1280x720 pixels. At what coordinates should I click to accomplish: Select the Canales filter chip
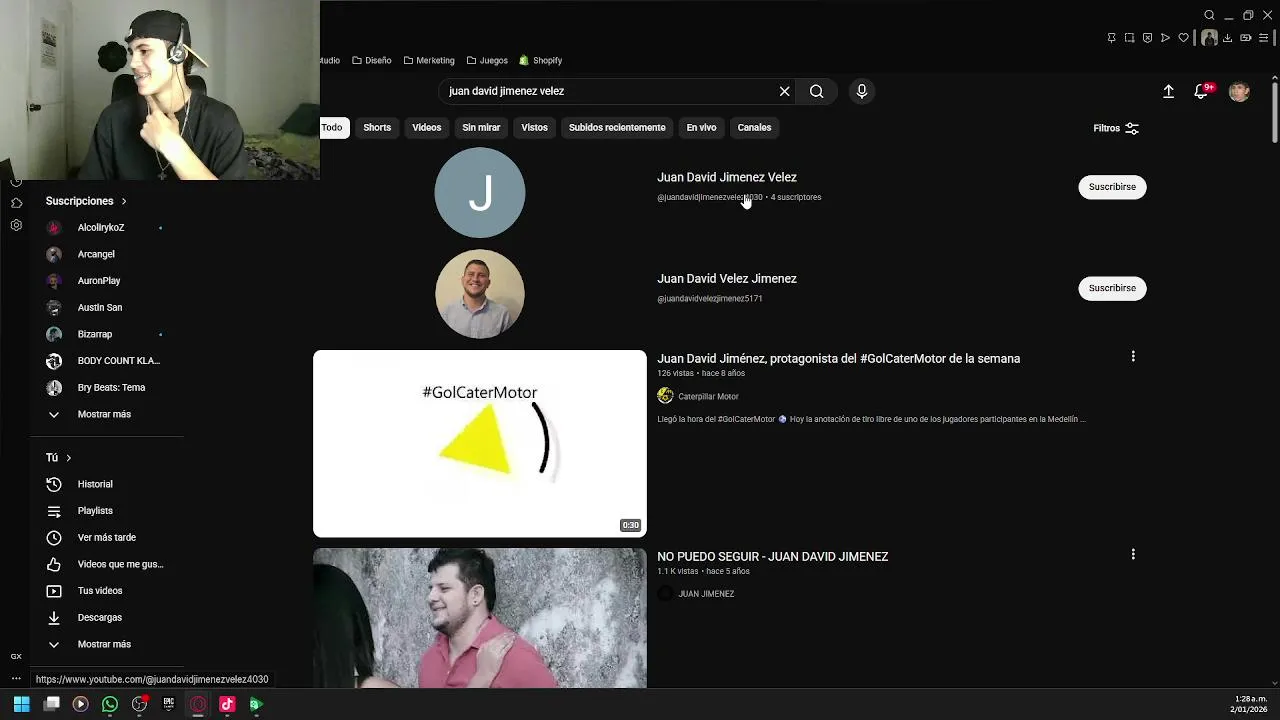754,128
